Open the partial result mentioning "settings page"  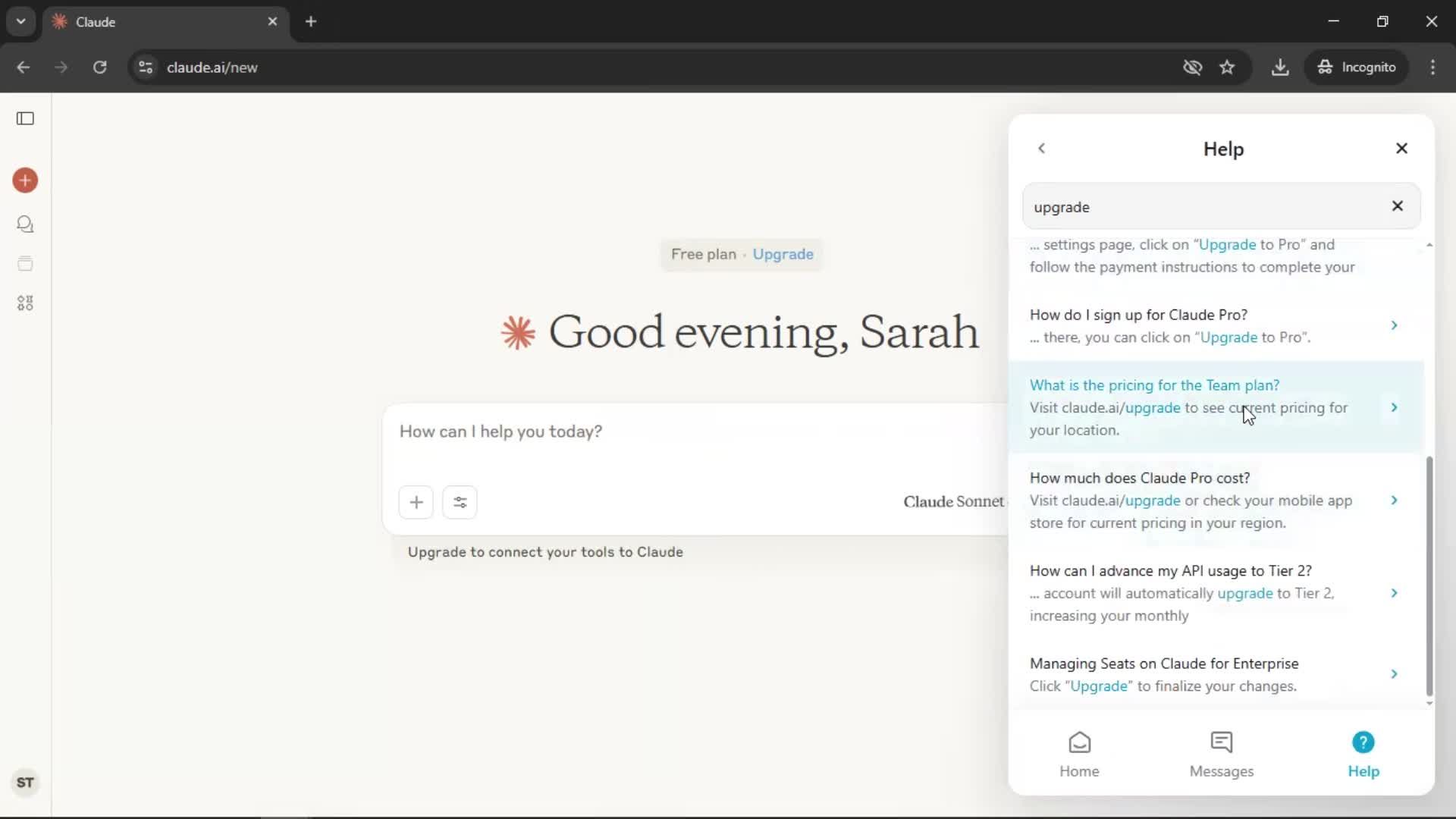(x=1216, y=256)
